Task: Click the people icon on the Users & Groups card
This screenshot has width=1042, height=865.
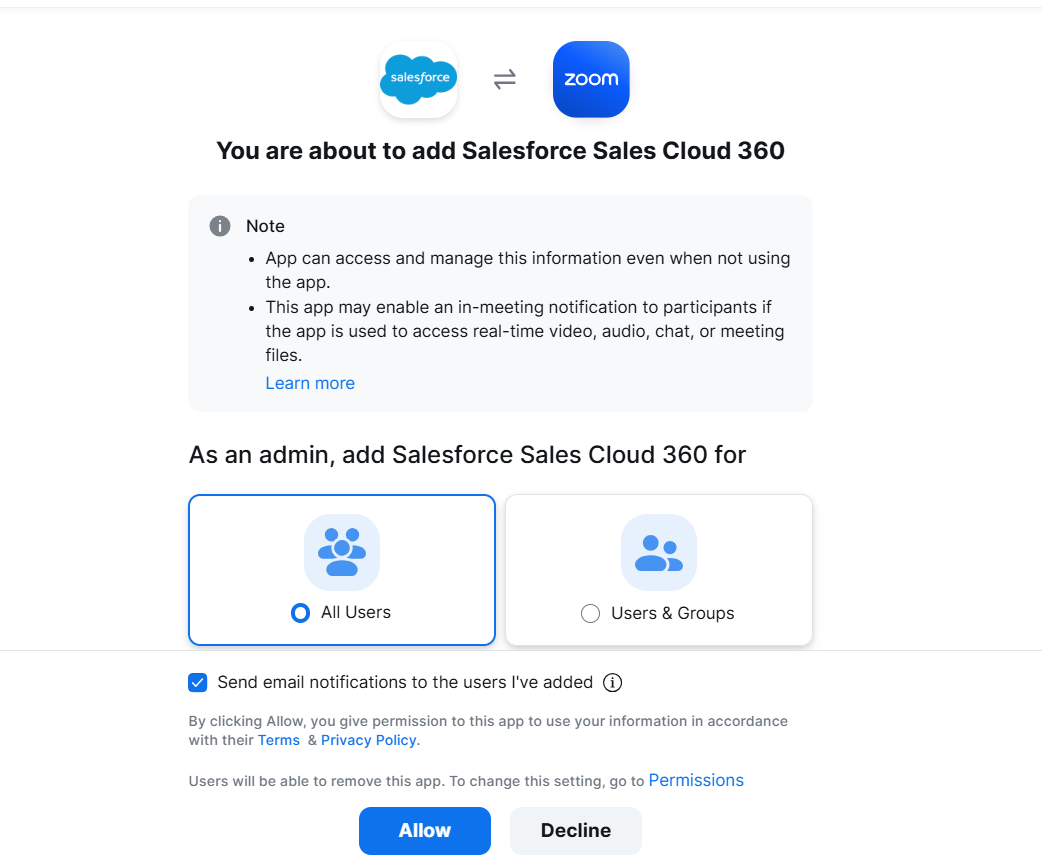Action: click(658, 552)
